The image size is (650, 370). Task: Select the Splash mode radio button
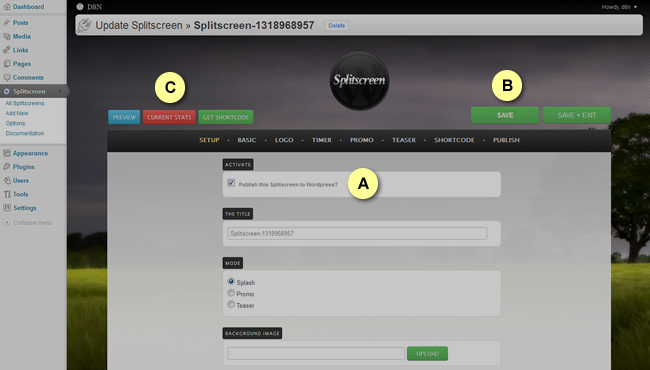[x=231, y=281]
